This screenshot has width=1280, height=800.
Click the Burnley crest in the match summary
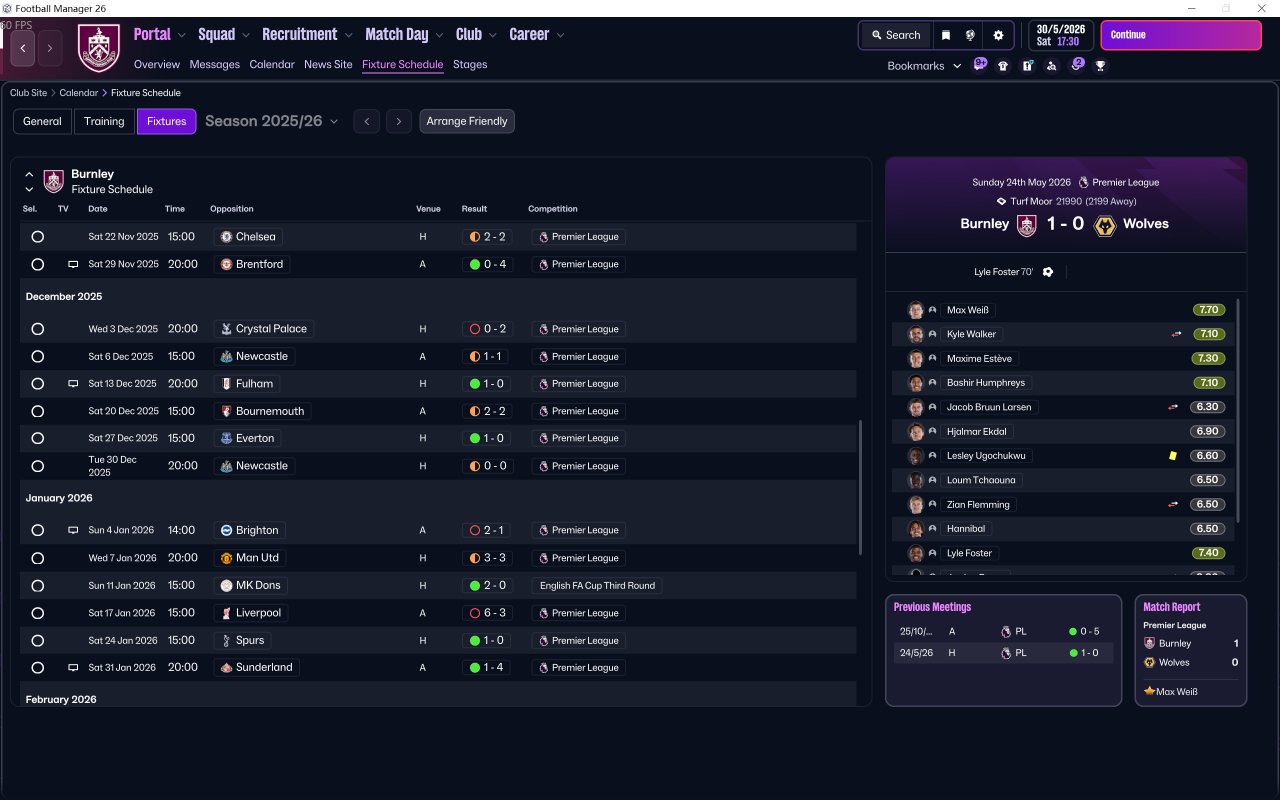pyautogui.click(x=1026, y=224)
